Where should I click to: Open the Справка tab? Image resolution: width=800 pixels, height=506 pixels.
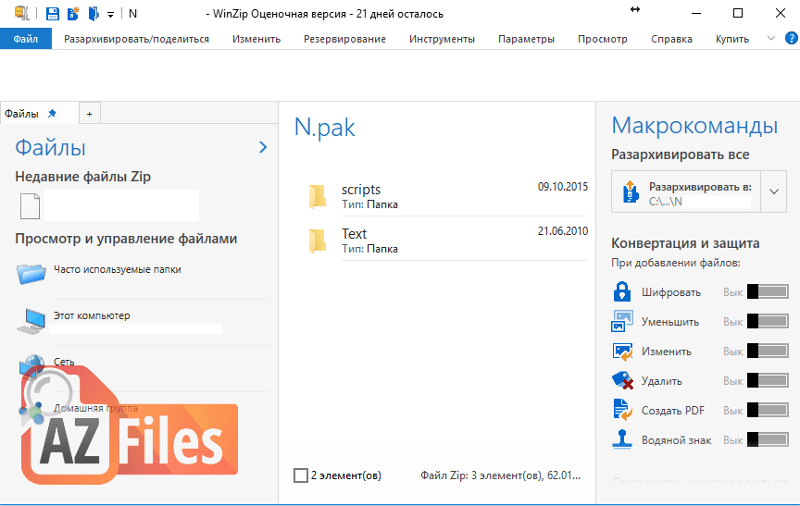671,39
